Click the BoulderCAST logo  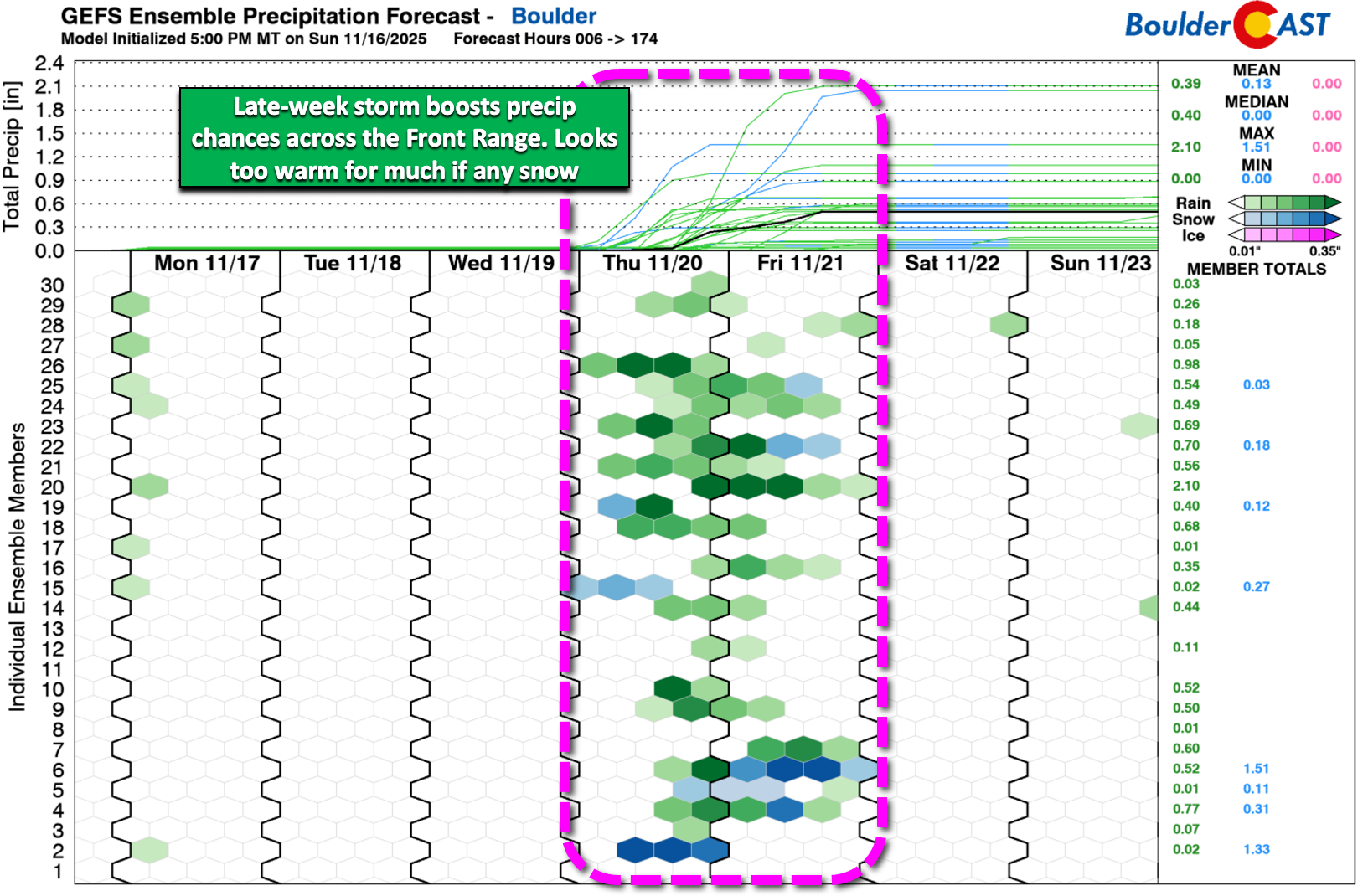1226,25
